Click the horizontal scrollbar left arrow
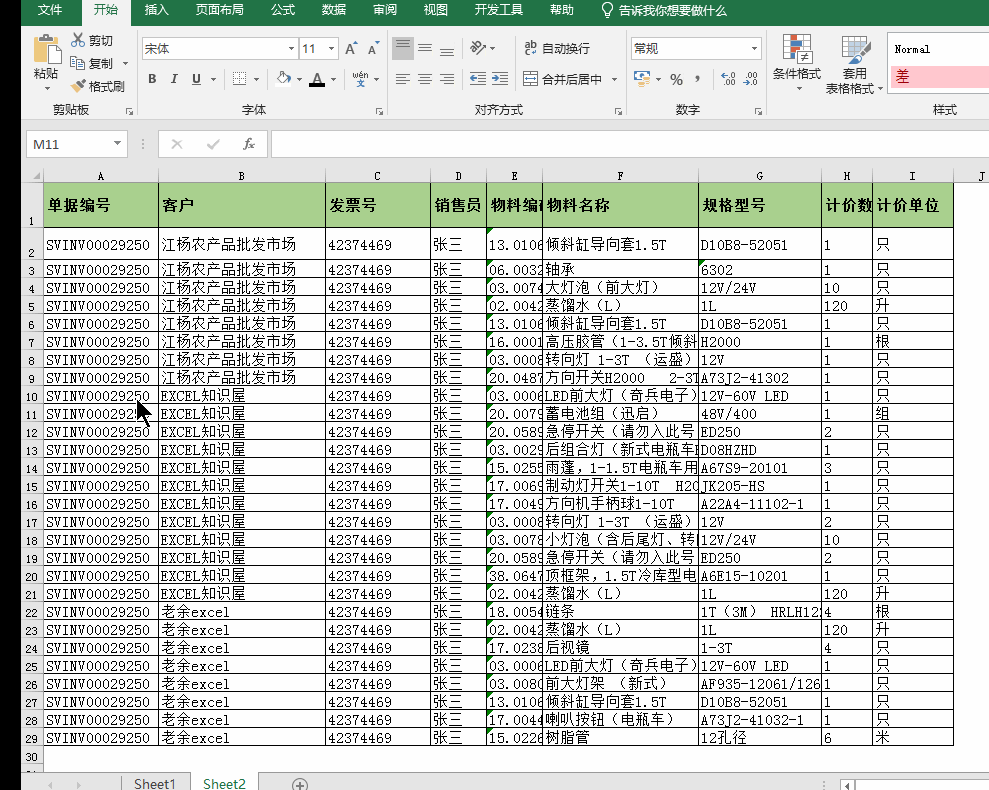This screenshot has height=790, width=989. click(848, 785)
